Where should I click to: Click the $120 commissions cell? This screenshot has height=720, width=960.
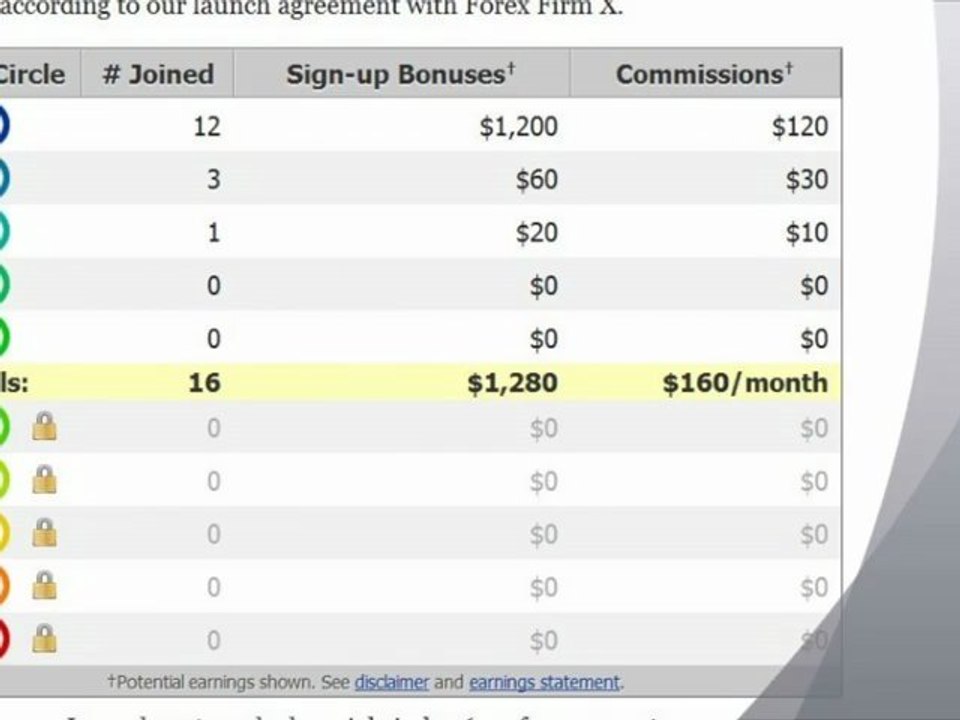click(x=800, y=127)
